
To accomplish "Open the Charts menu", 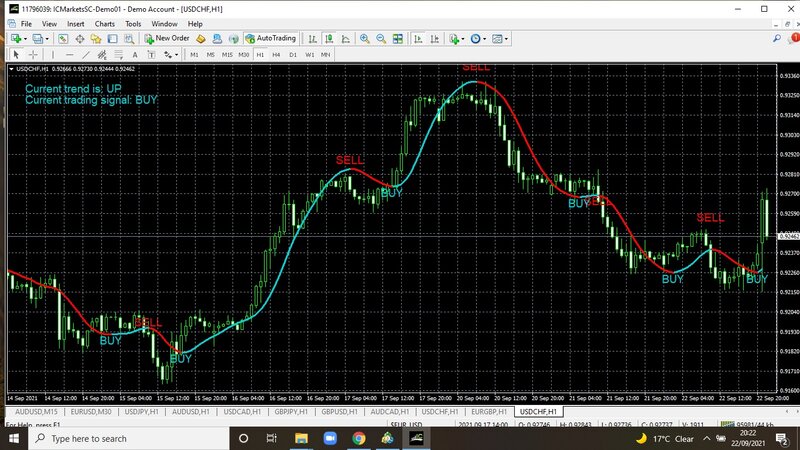I will (x=104, y=23).
